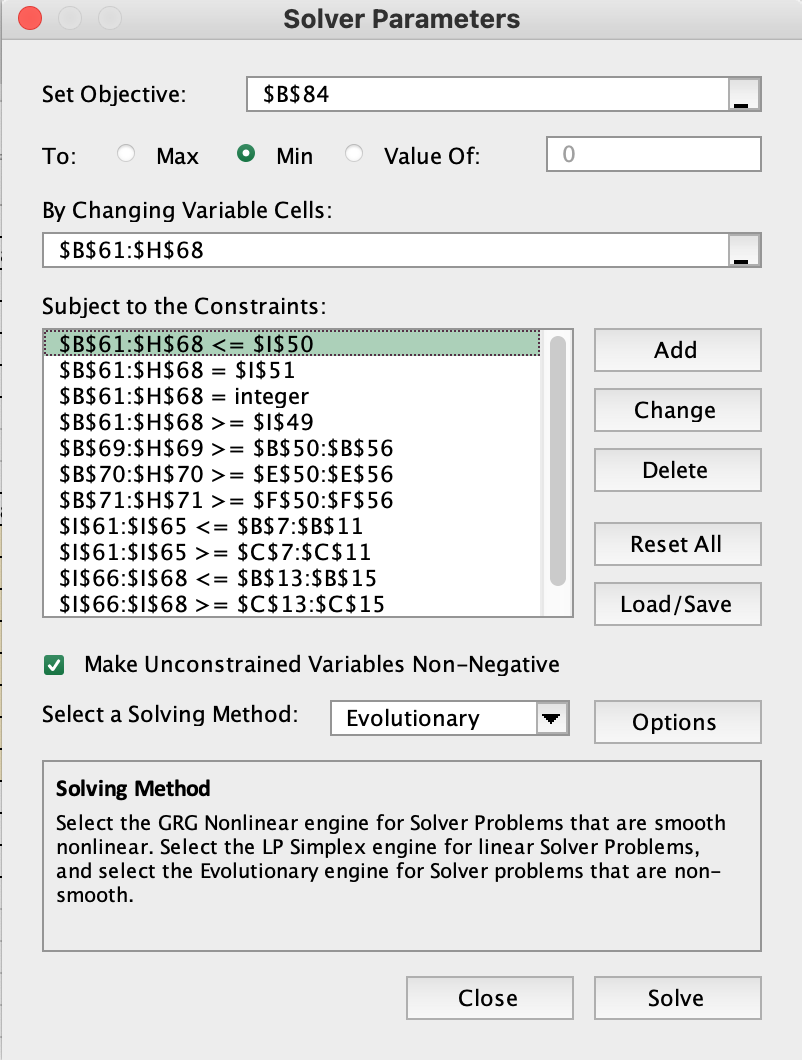
Task: Select constraint $I$61:$I$65 >= $C$7:$C$11
Action: tap(292, 552)
